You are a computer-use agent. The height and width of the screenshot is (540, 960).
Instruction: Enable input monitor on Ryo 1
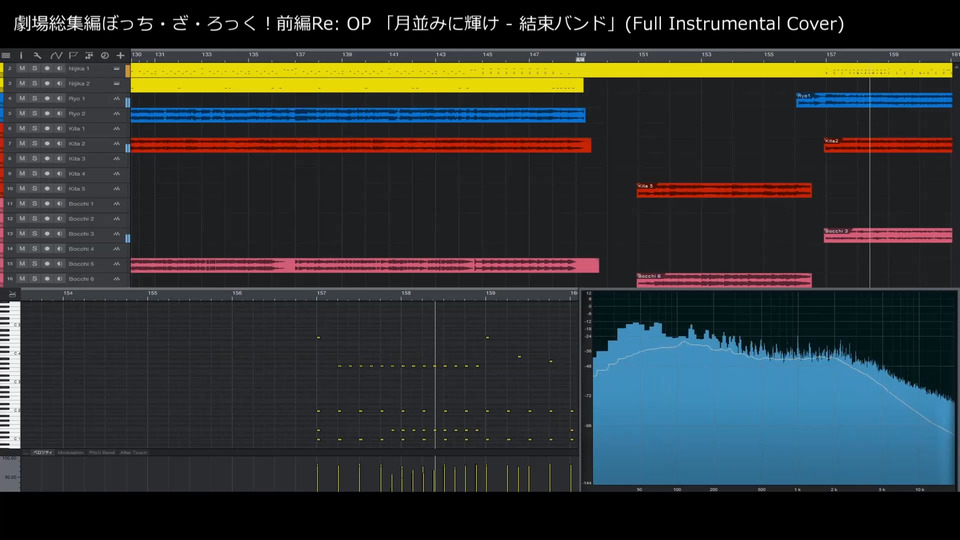(59, 99)
